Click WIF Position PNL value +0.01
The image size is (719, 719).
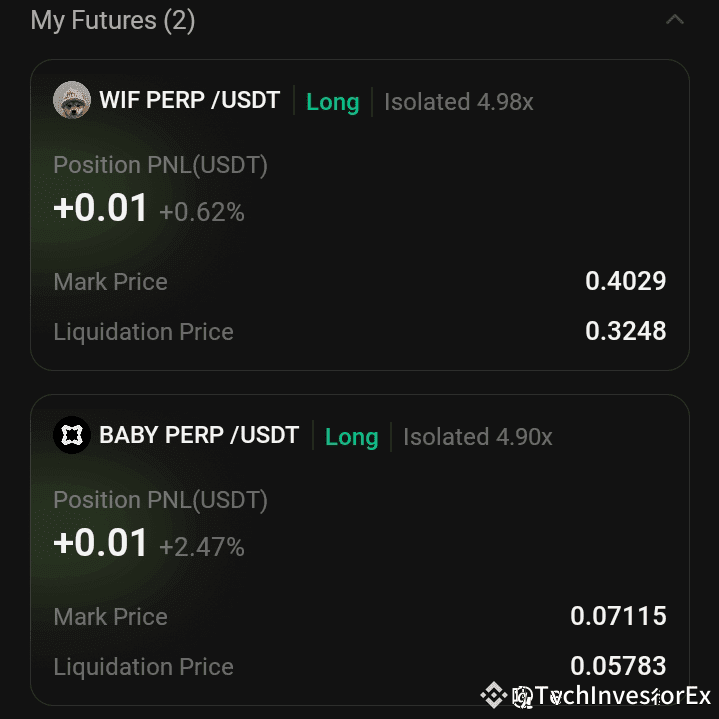[x=100, y=208]
